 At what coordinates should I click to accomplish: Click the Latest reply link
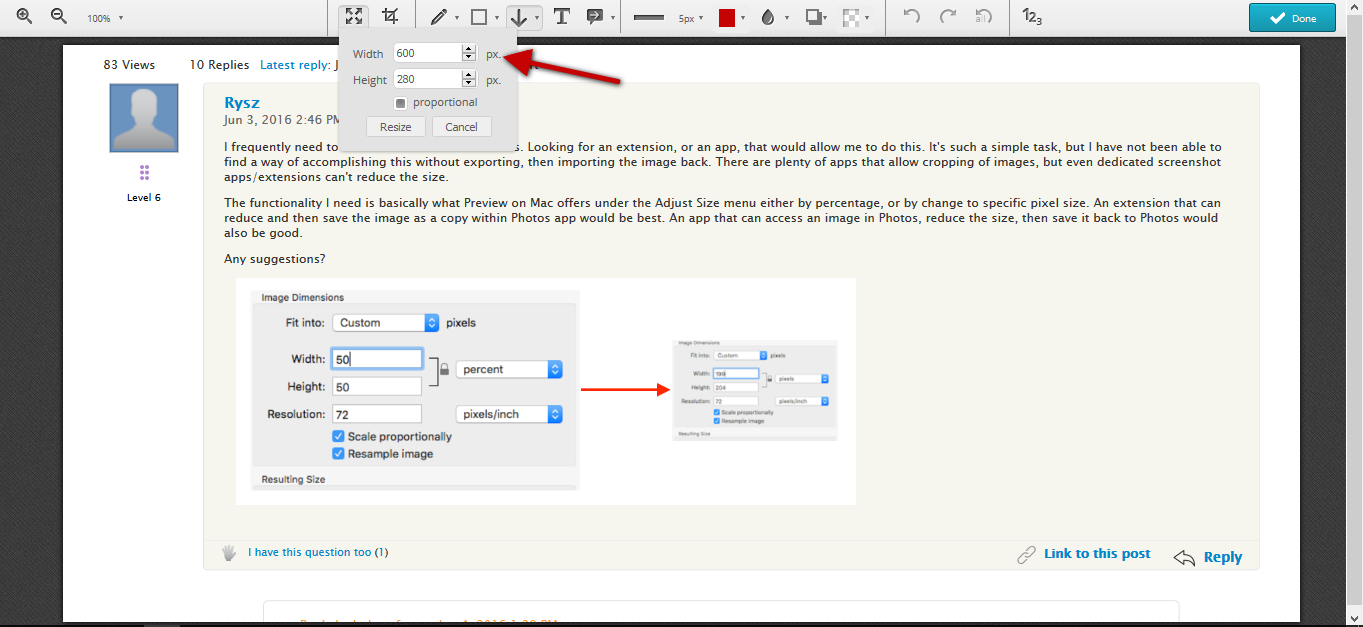295,65
